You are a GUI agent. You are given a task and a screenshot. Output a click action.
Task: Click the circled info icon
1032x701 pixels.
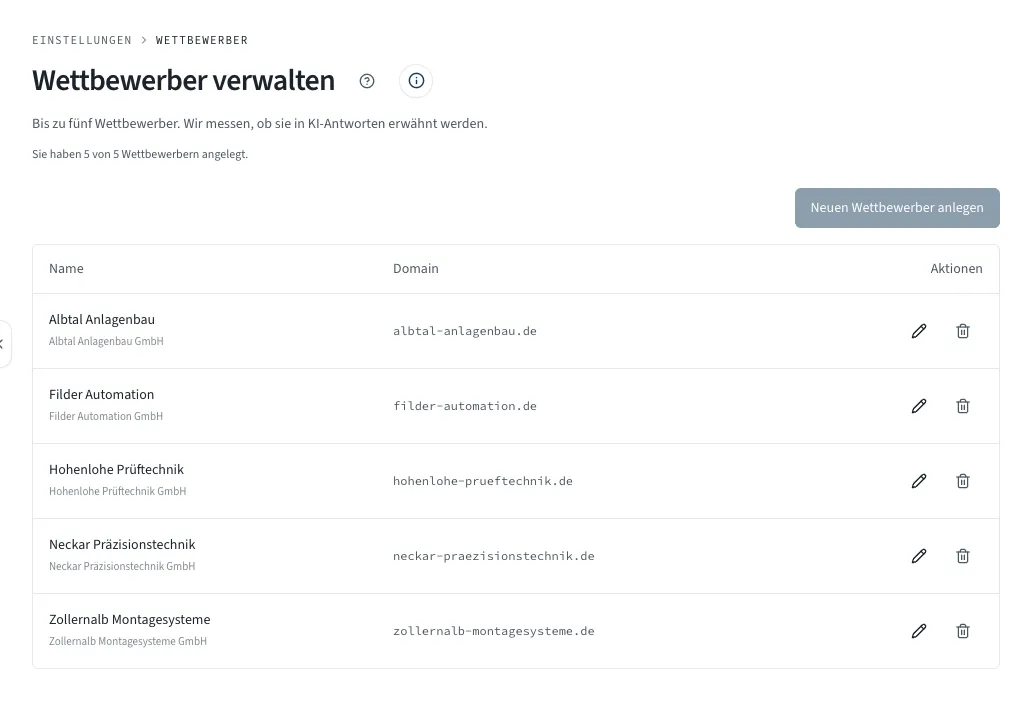point(416,81)
